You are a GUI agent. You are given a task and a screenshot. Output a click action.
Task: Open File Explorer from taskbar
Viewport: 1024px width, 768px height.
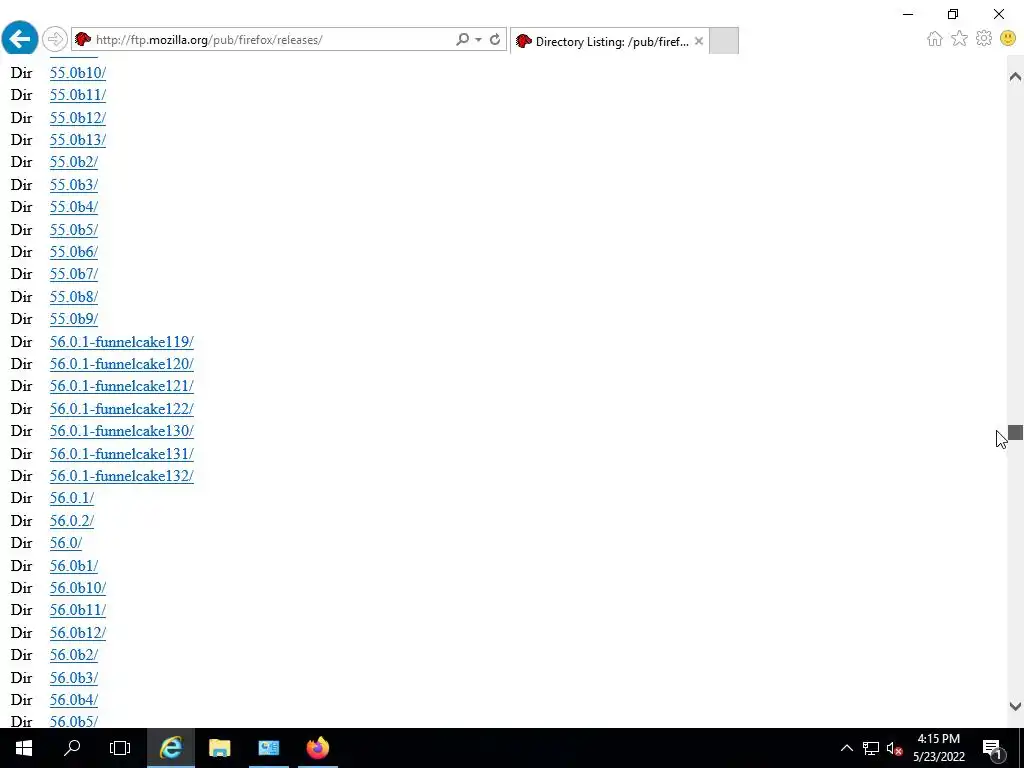(x=219, y=748)
